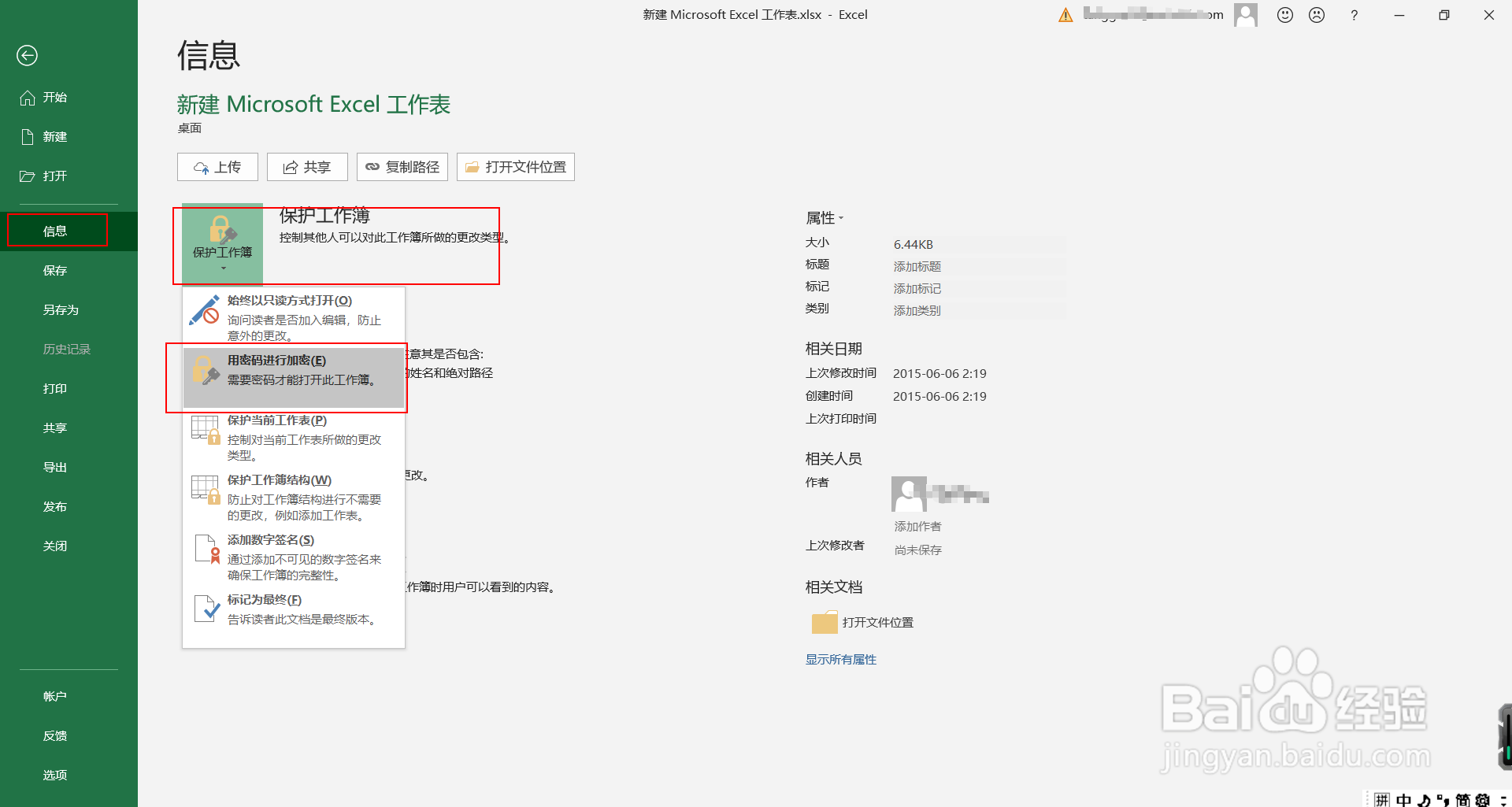
Task: Click the 上传 upload button
Action: click(217, 167)
